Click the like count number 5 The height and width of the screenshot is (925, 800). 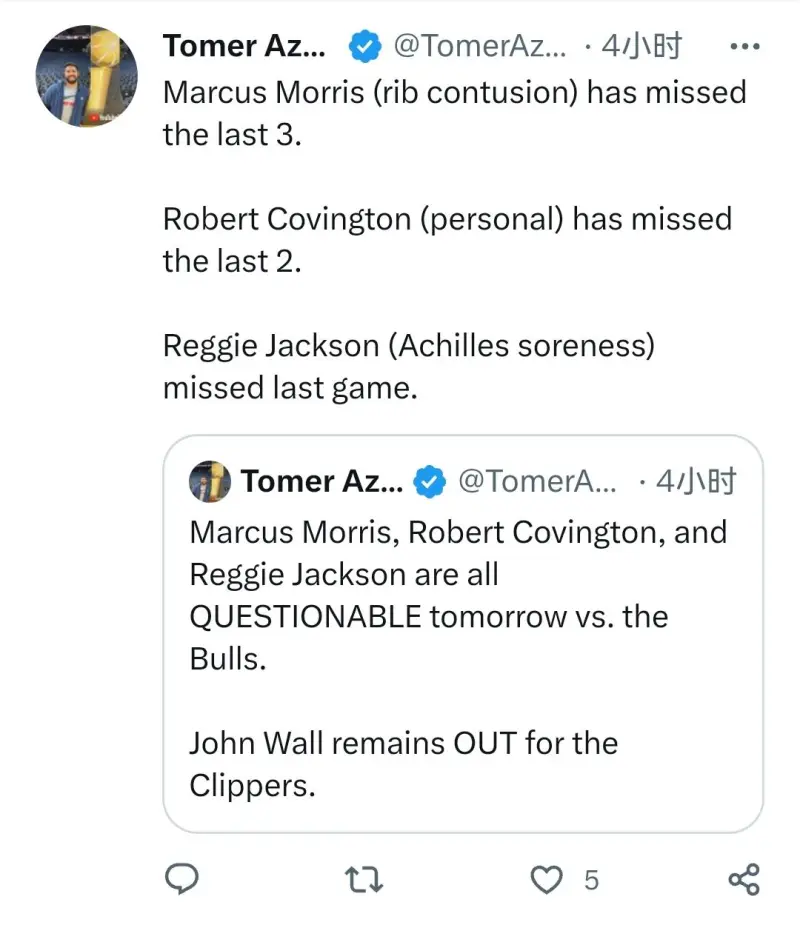pos(592,880)
